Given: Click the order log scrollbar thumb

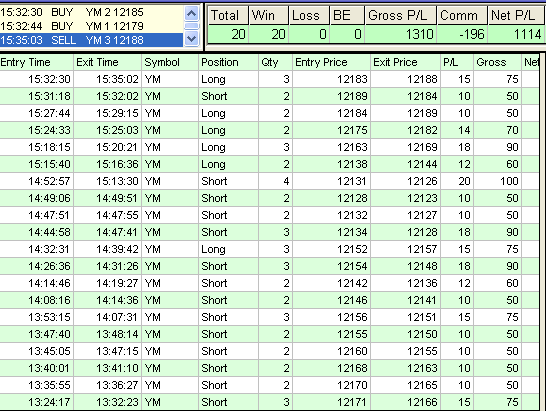Looking at the screenshot, I should pyautogui.click(x=192, y=26).
